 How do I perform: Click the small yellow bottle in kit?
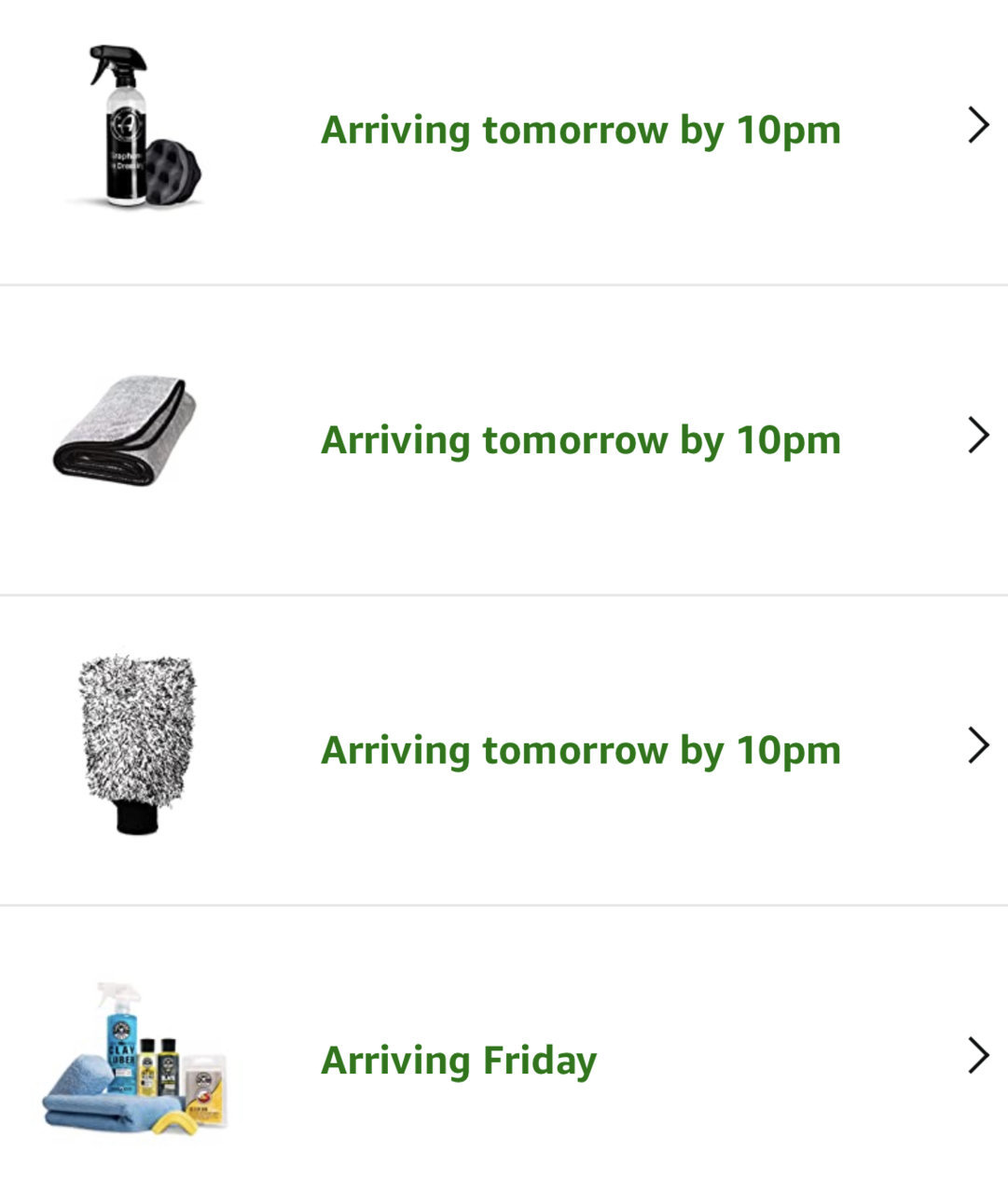click(147, 1066)
